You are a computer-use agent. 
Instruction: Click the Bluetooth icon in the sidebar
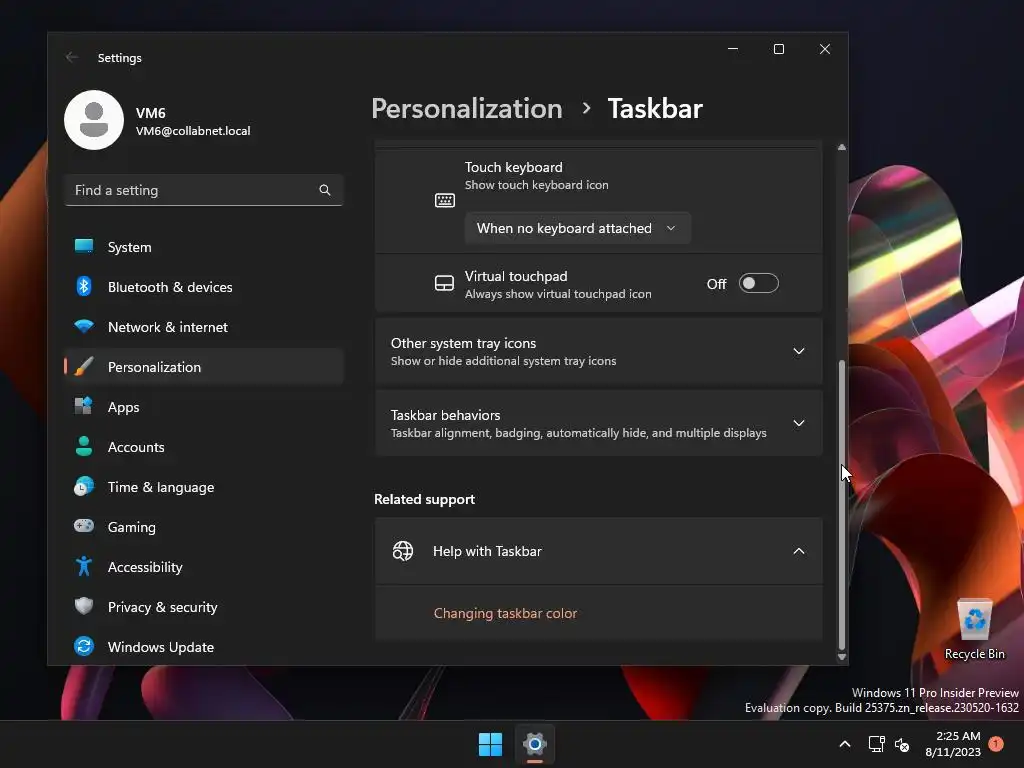click(84, 286)
